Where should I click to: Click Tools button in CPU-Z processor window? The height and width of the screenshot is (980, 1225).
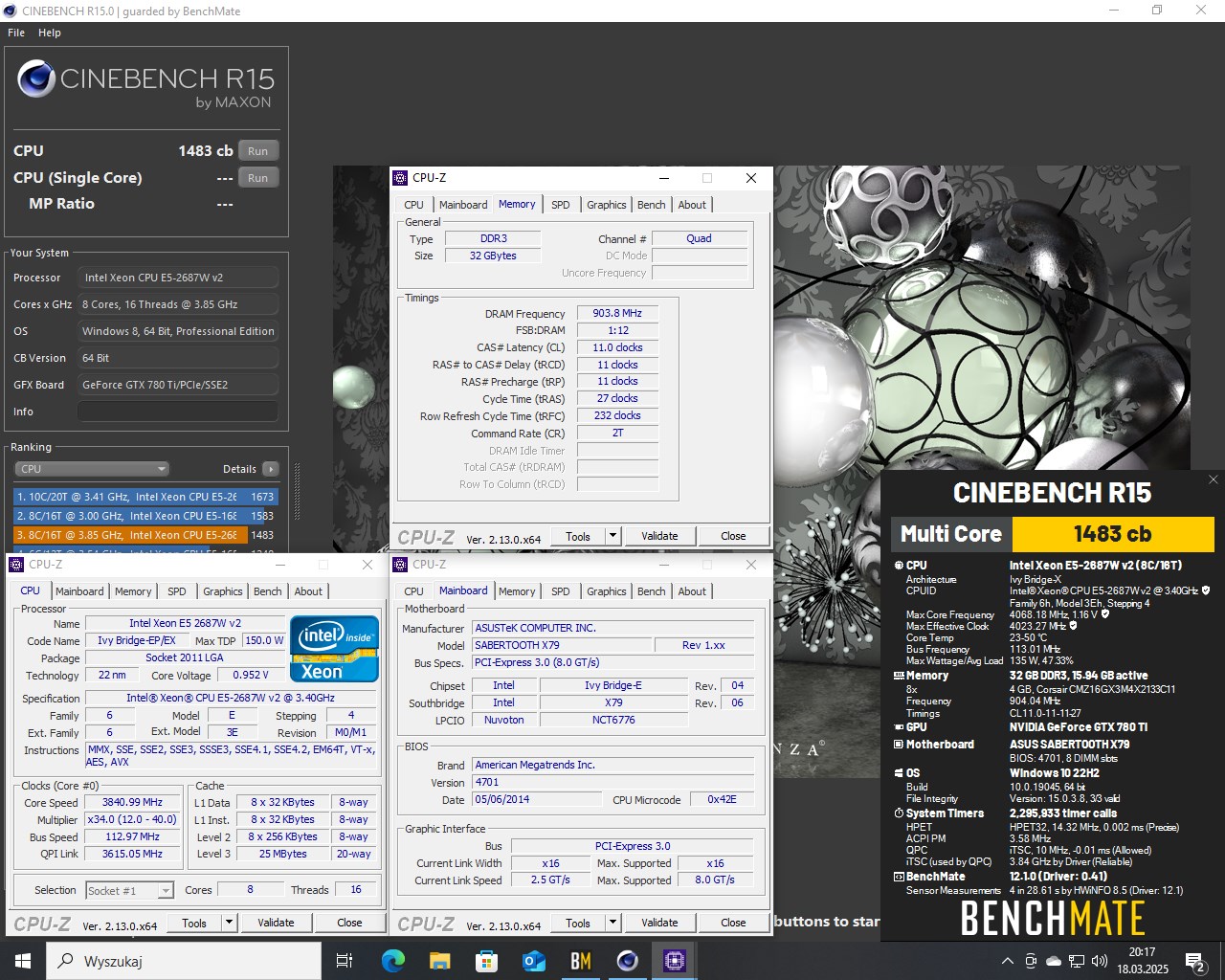click(x=194, y=923)
